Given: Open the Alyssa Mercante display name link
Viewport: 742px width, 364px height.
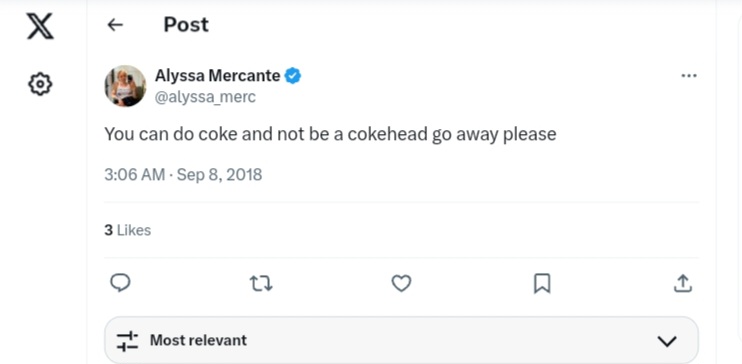Looking at the screenshot, I should 218,76.
